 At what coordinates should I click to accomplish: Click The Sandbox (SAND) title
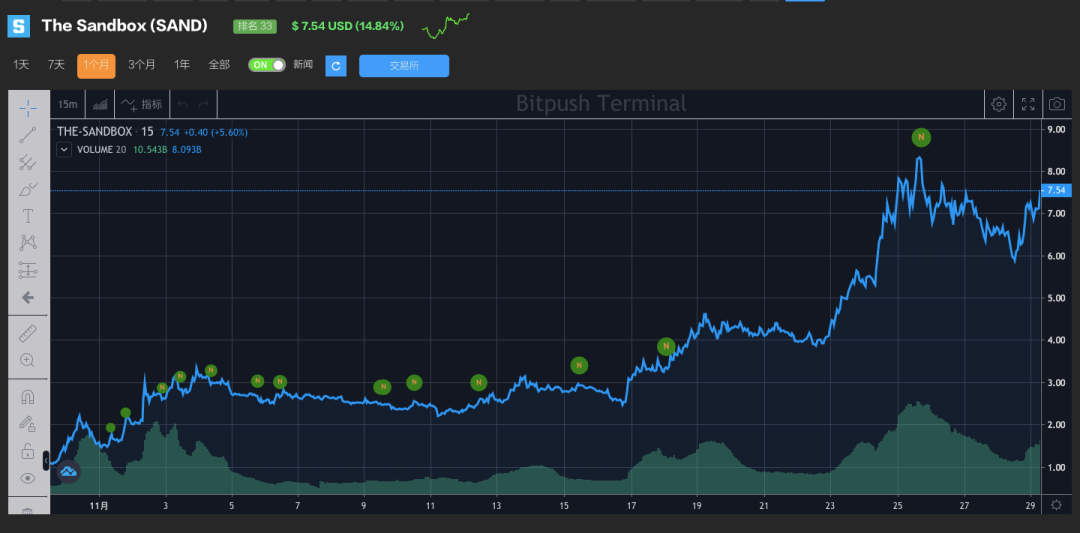[x=125, y=26]
